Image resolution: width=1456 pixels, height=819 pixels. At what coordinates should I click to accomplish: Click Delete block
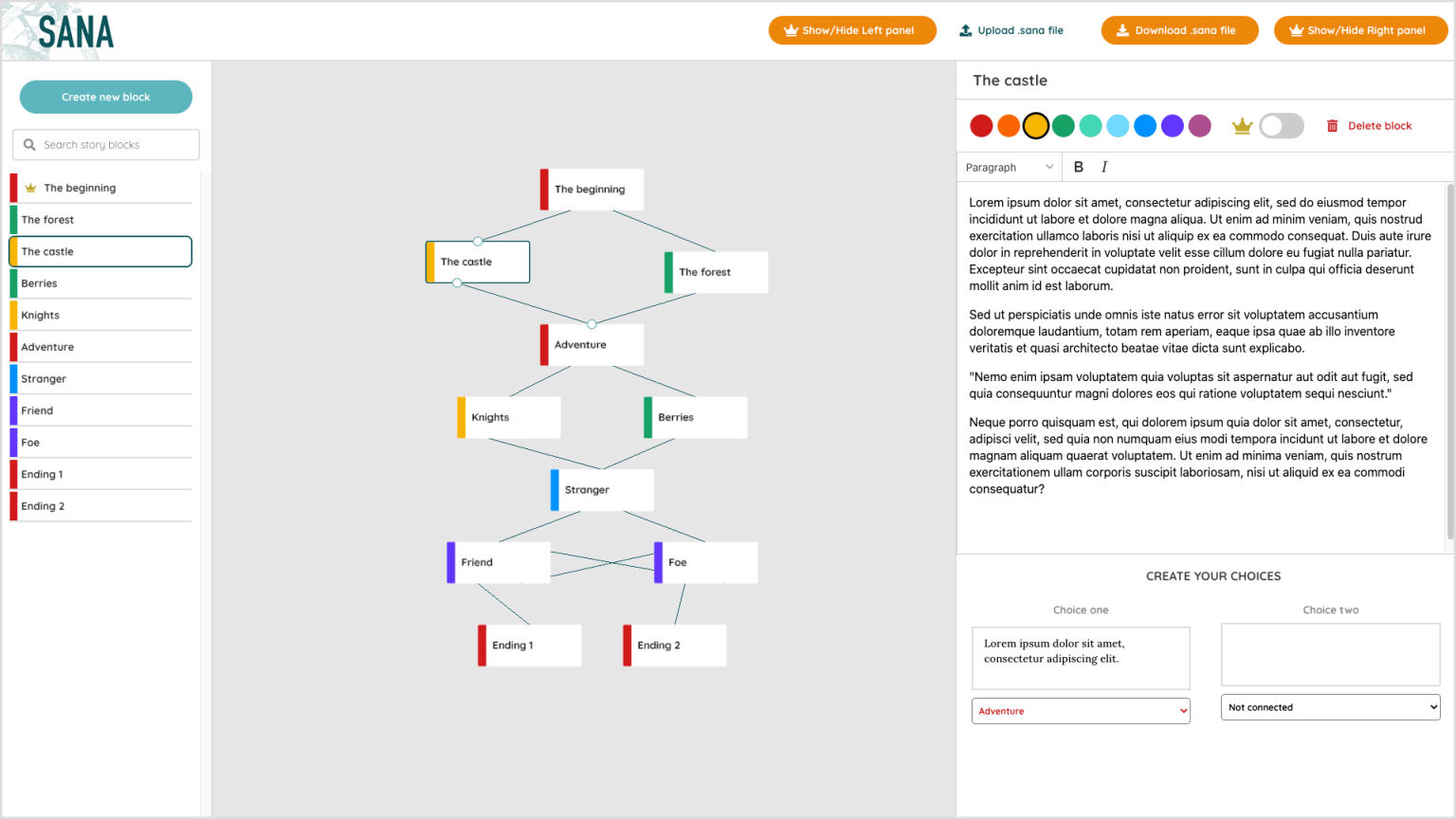coord(1369,126)
